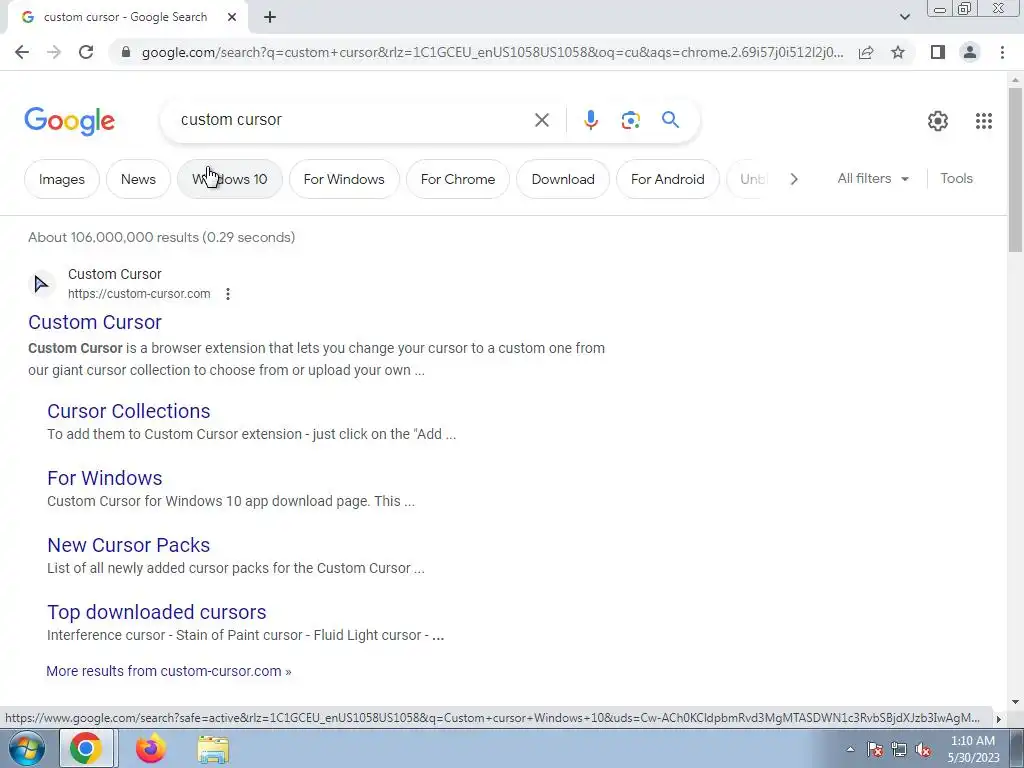The height and width of the screenshot is (768, 1024).
Task: Click inside the custom cursor search field
Action: click(x=349, y=120)
